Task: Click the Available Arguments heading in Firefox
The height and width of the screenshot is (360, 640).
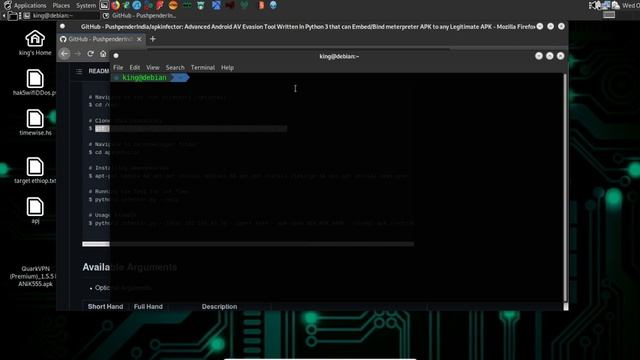Action: 129,267
